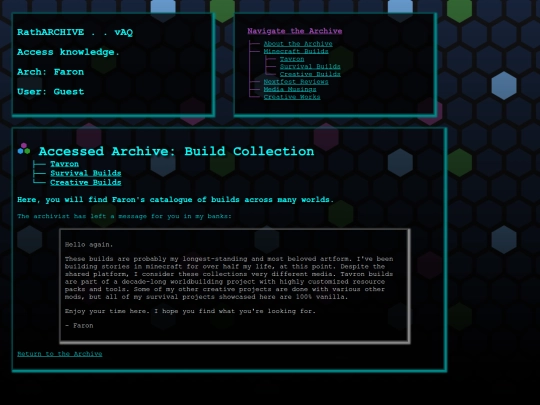The width and height of the screenshot is (540, 405).
Task: Click the 'Enjoy your time here' message line
Action: click(190, 311)
